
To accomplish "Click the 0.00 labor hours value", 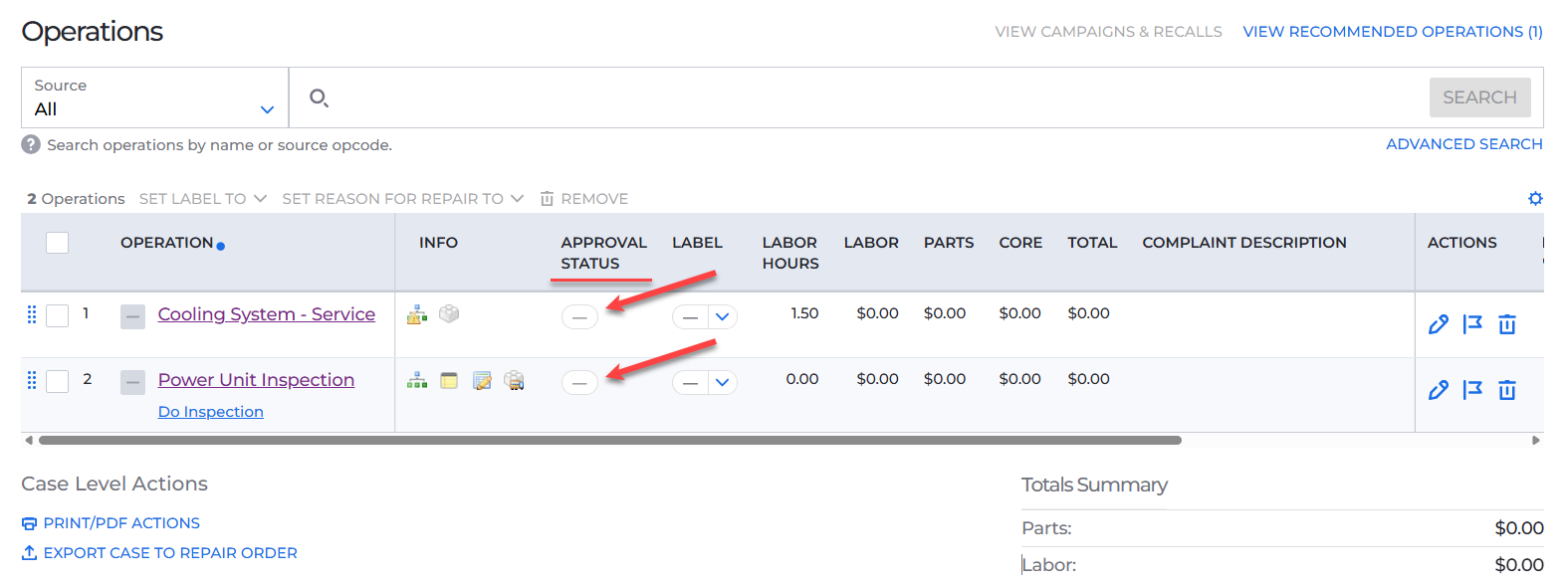I will 802,379.
